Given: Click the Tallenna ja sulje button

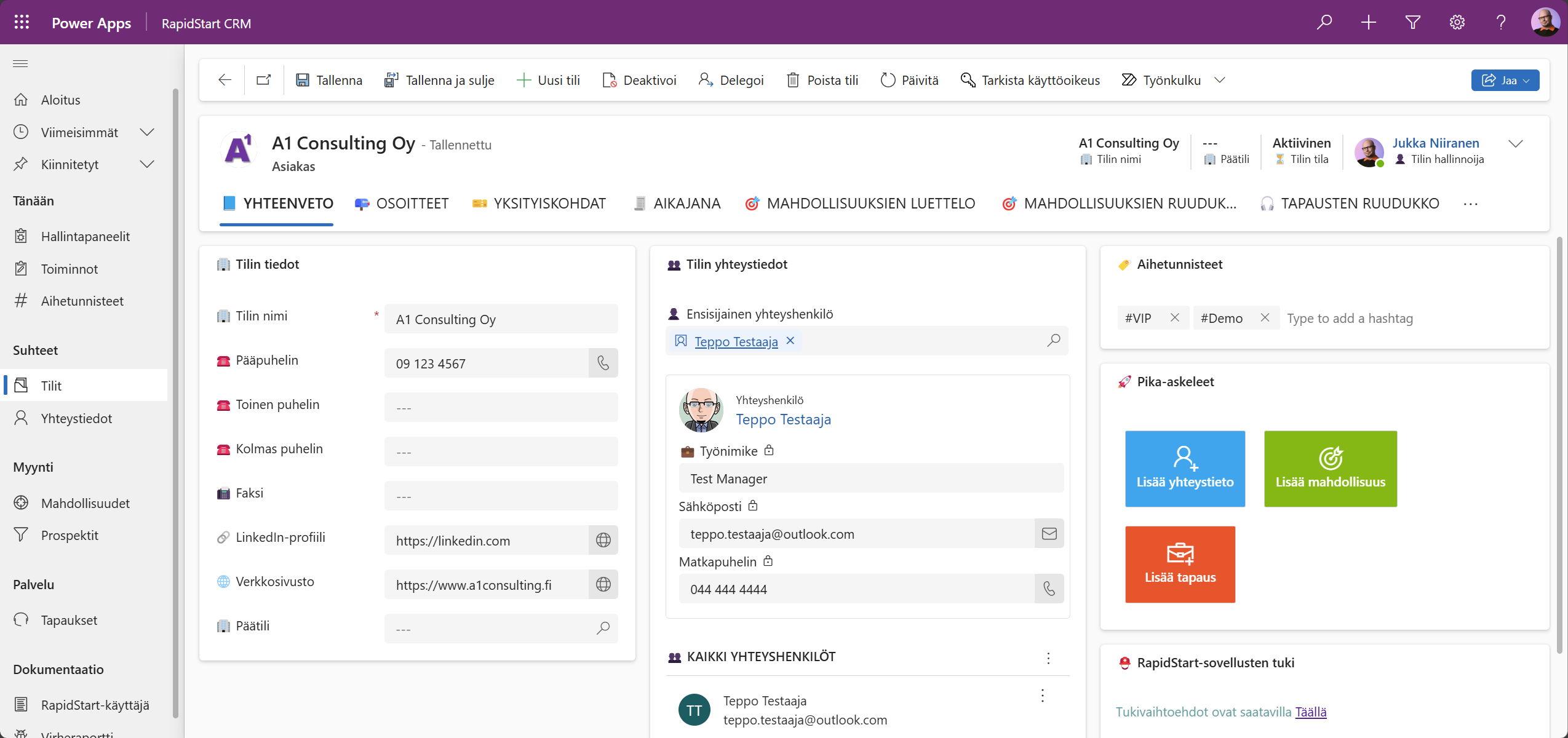Looking at the screenshot, I should point(439,79).
